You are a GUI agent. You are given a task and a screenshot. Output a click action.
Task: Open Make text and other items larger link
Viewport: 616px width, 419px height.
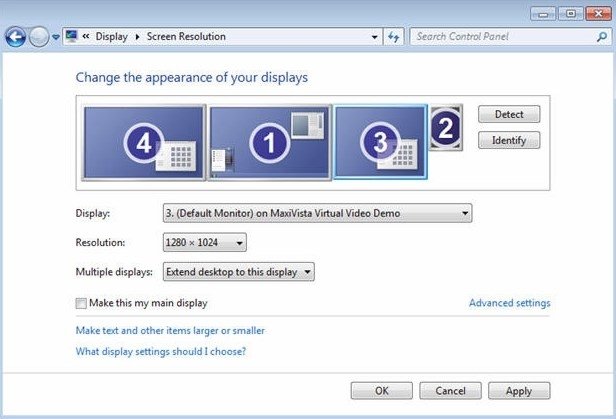tap(170, 331)
